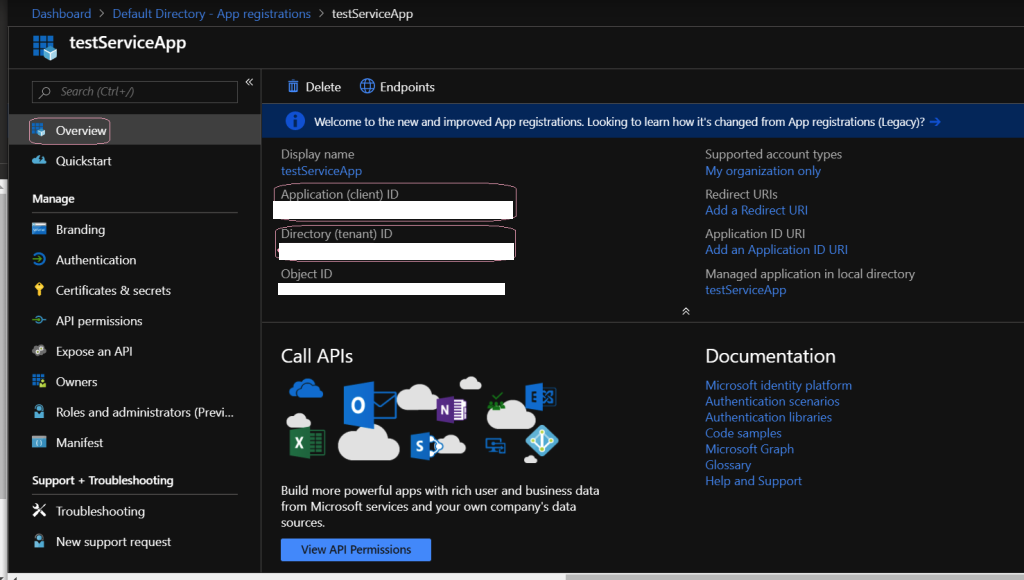Click the Delete trash icon
The image size is (1024, 580).
point(293,87)
